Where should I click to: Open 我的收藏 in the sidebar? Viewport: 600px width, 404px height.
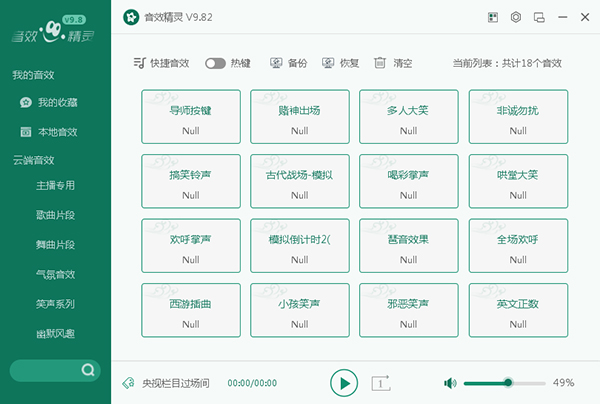pos(57,102)
